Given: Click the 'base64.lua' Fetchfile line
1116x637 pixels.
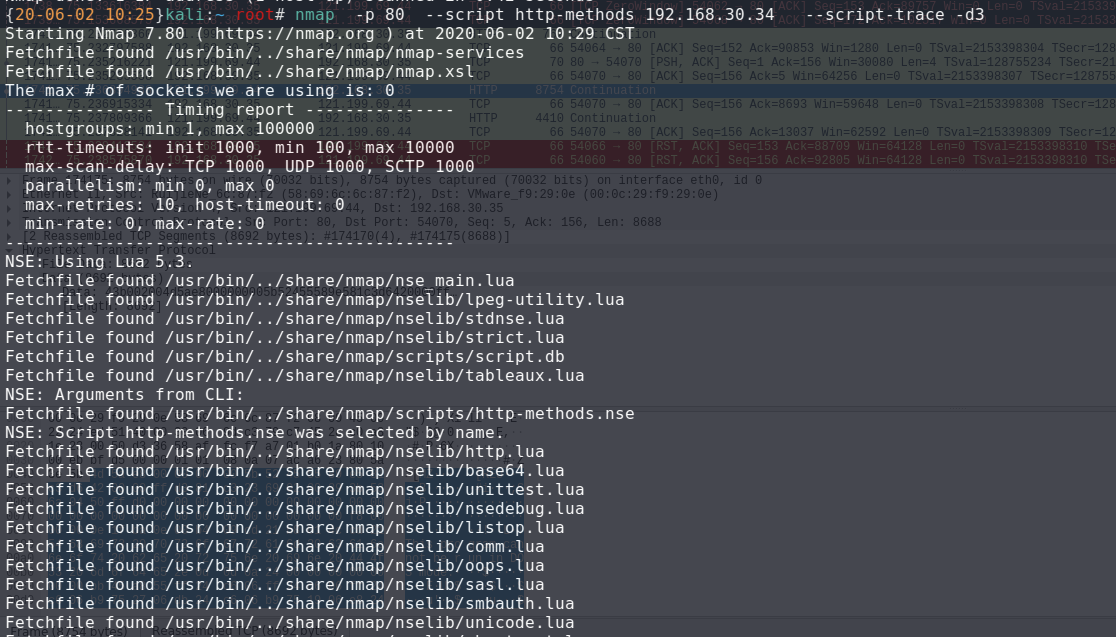Looking at the screenshot, I should (285, 470).
